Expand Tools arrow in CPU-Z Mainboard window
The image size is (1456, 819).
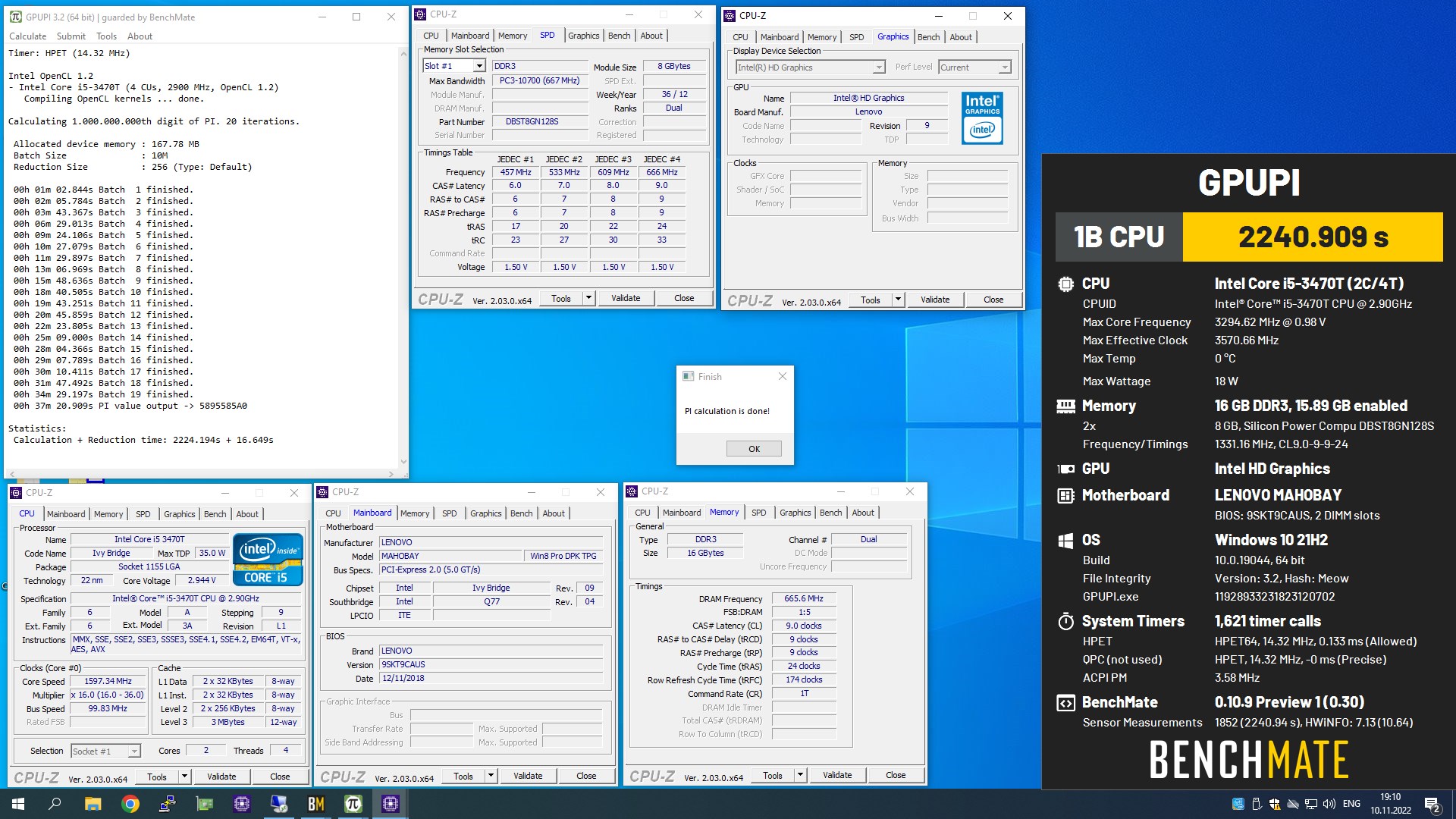coord(491,777)
